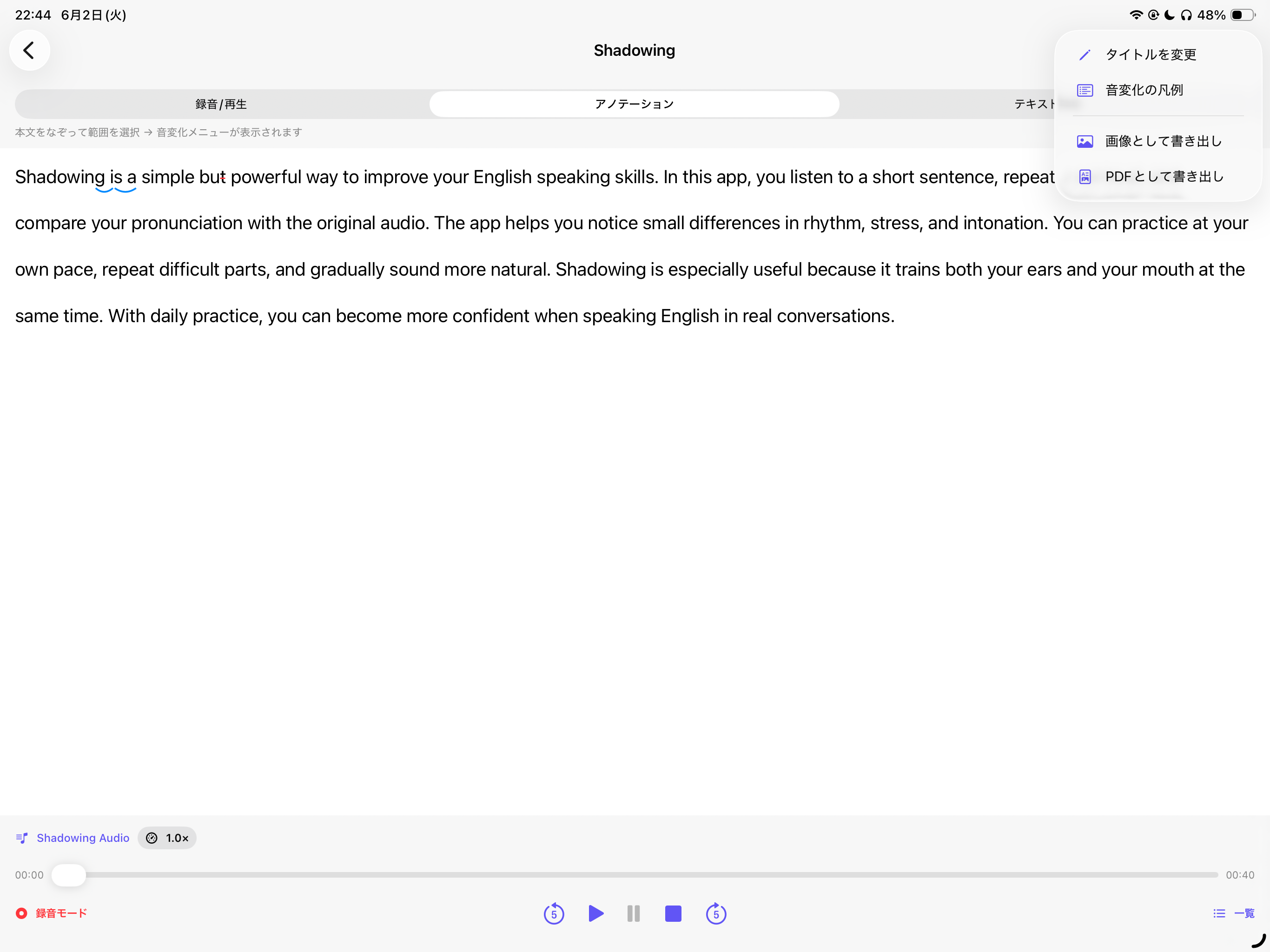Viewport: 1270px width, 952px height.
Task: Click the headphones icon in status bar
Action: click(x=1186, y=15)
